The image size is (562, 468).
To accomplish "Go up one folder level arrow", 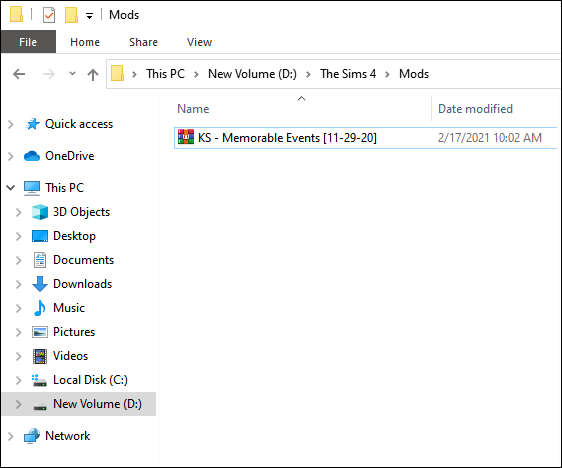I will pos(93,74).
